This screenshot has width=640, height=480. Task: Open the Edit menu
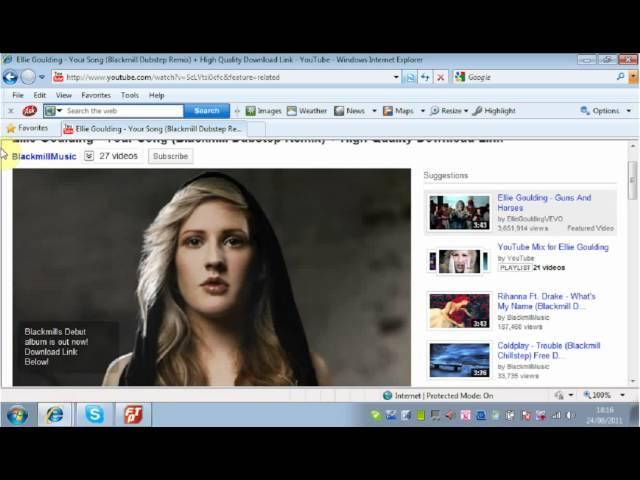(39, 95)
